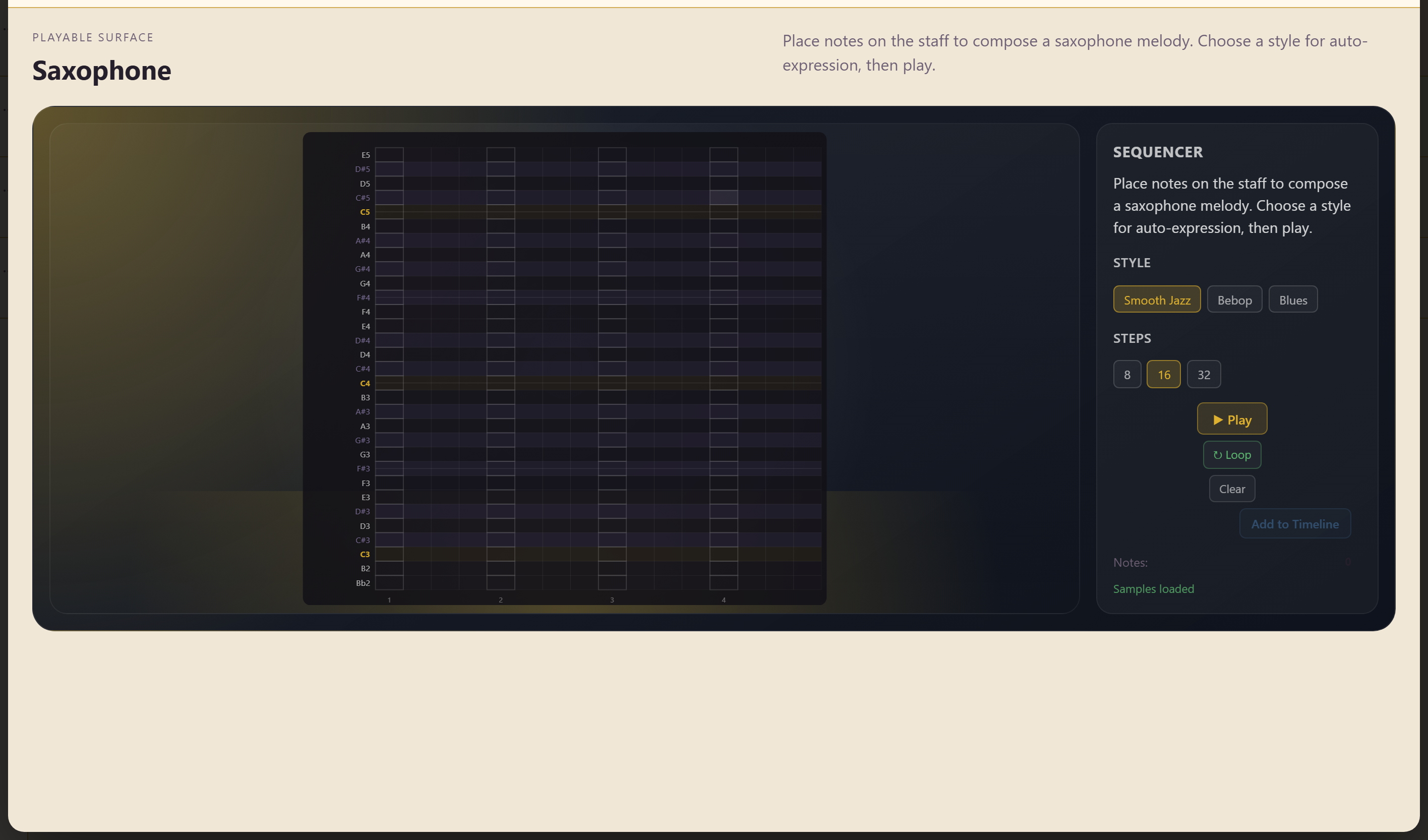This screenshot has width=1428, height=840.
Task: Click beat marker 4 below the grid
Action: pos(724,599)
